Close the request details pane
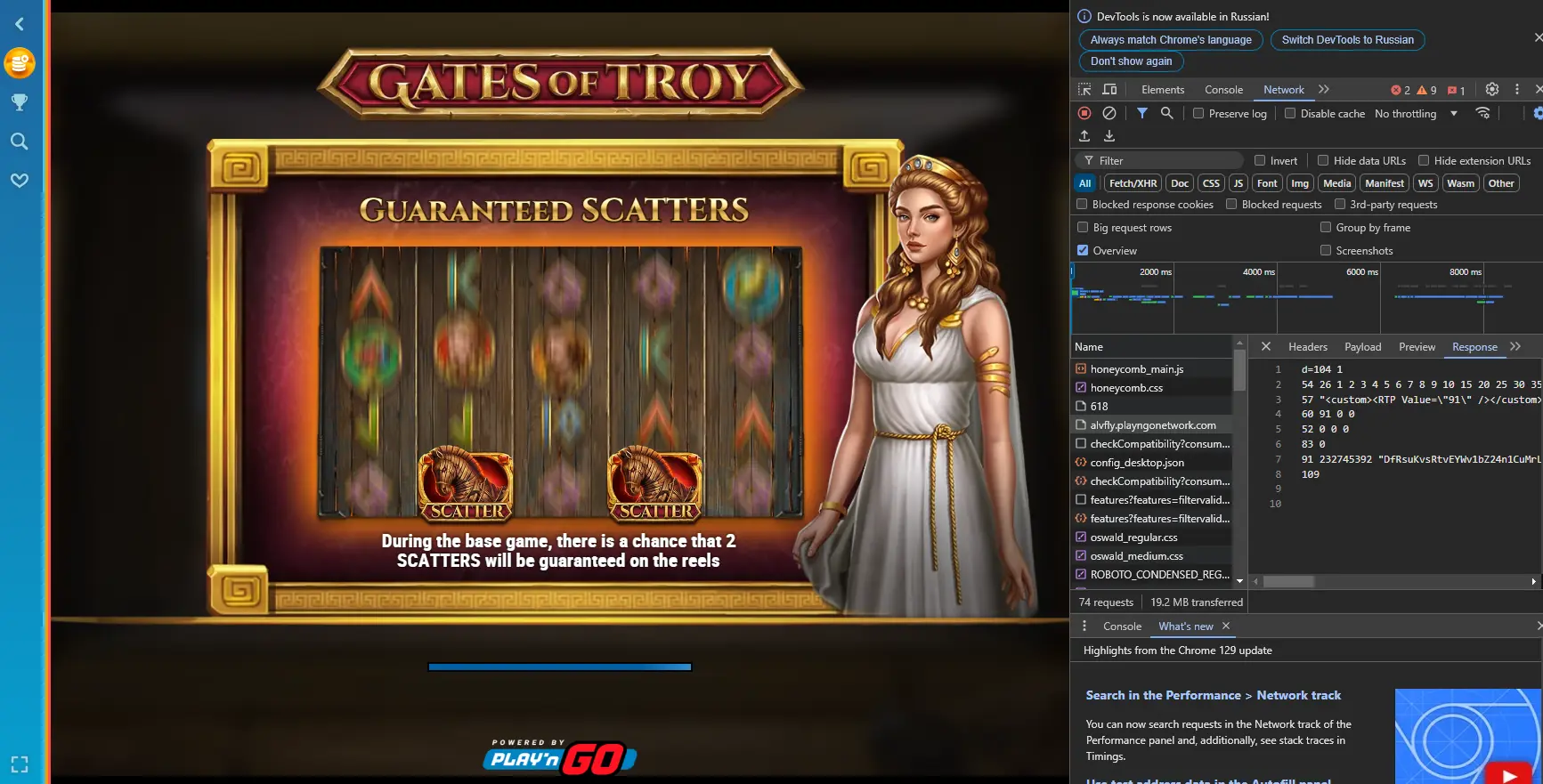 pos(1266,347)
